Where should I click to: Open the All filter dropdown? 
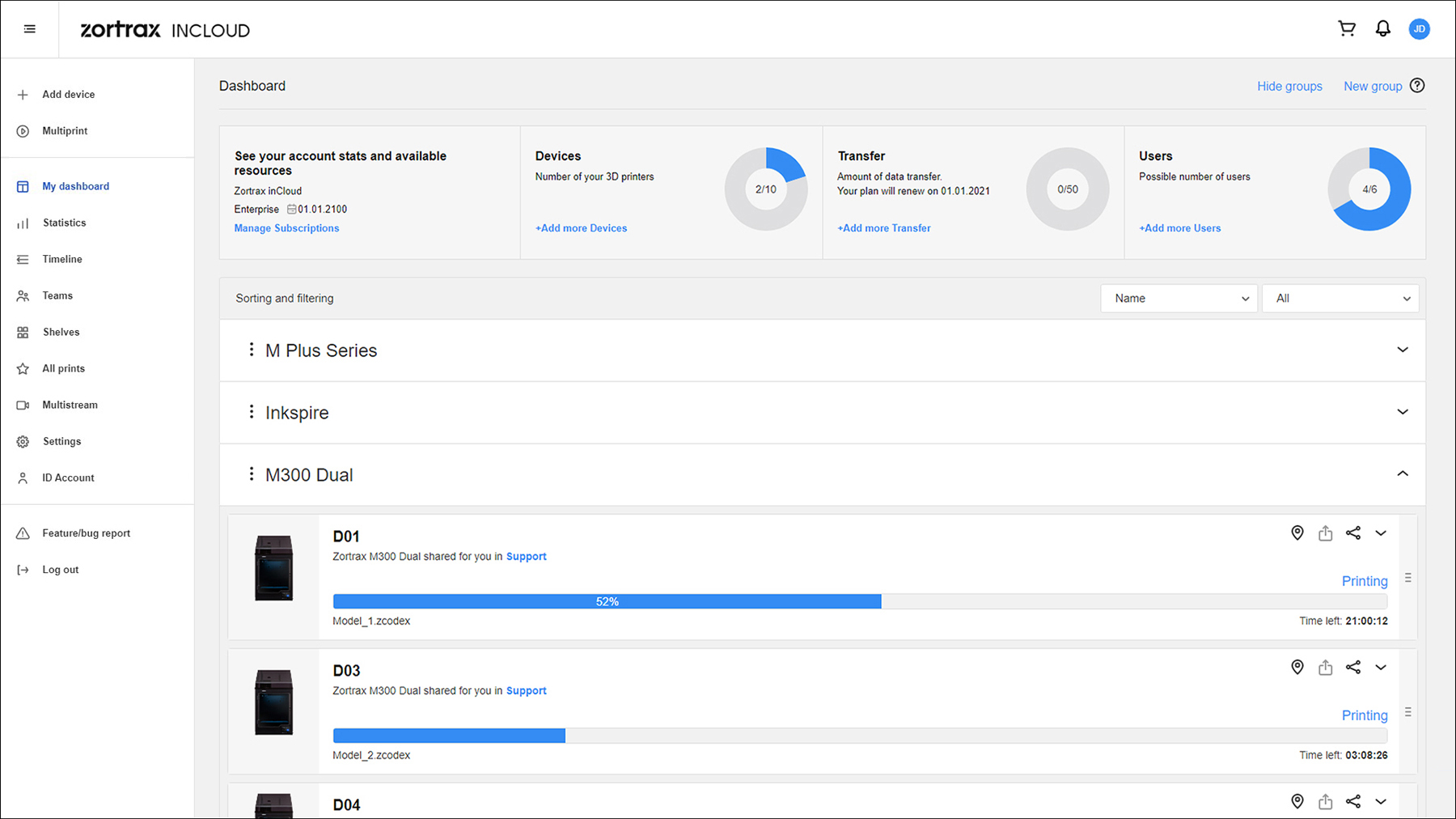coord(1340,299)
